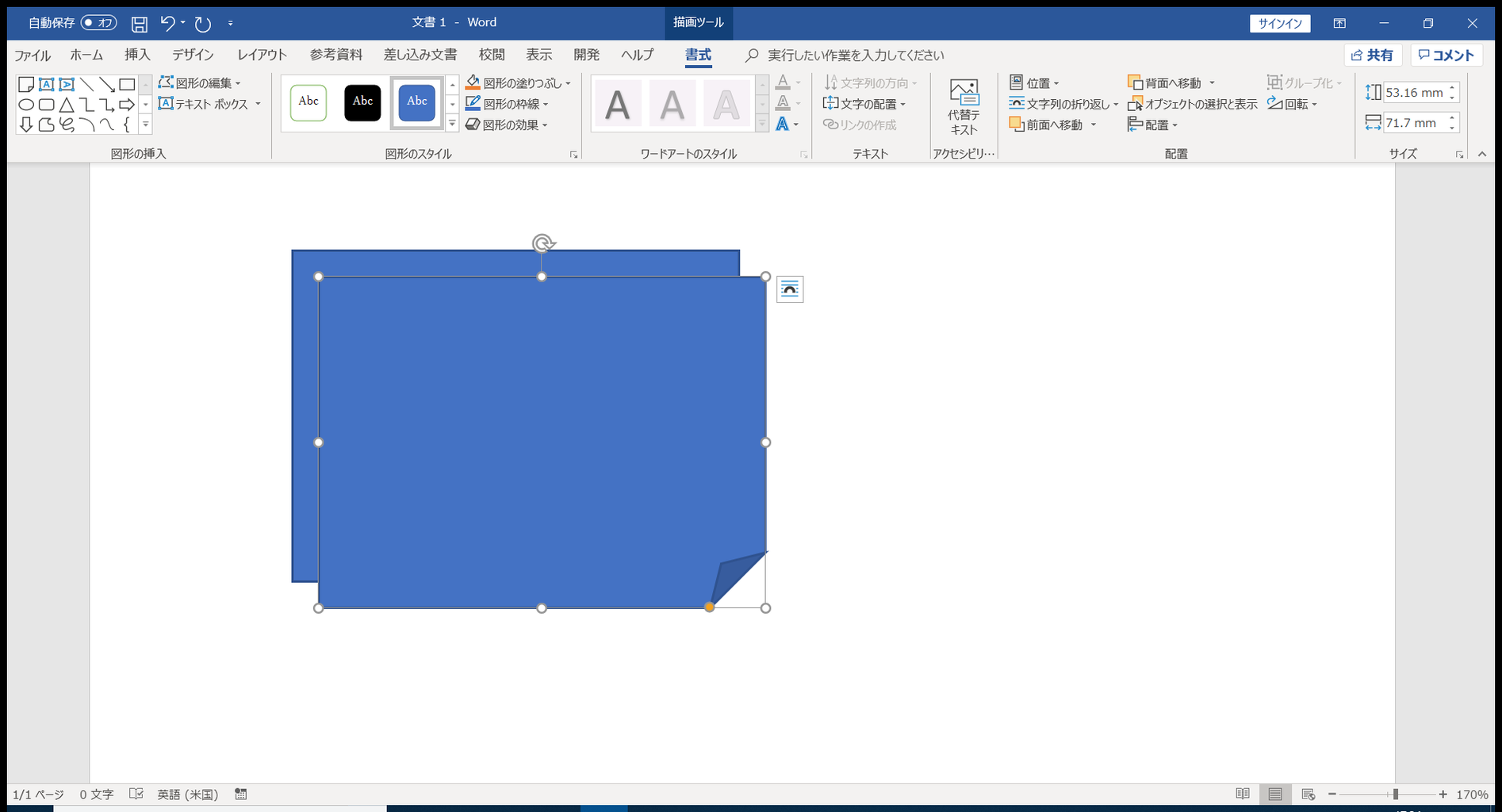Switch to Read Mode view
This screenshot has width=1502, height=812.
coord(1243,794)
